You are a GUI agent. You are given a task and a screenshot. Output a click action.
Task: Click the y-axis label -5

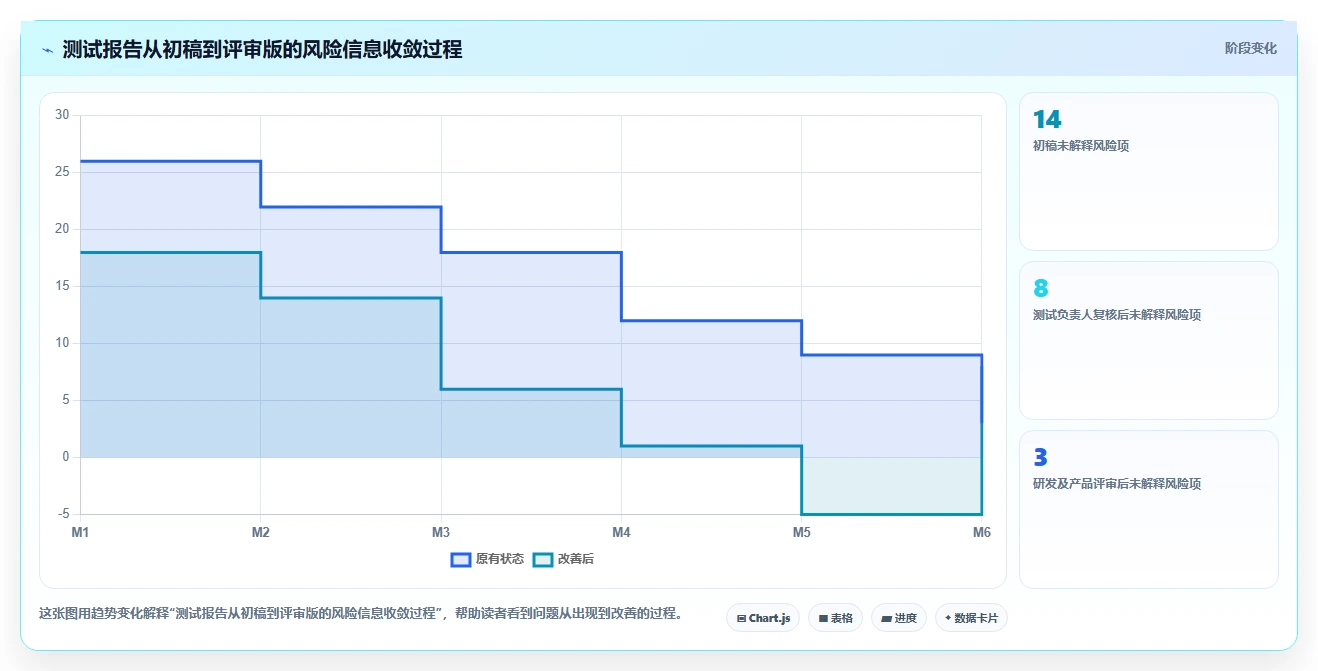click(x=62, y=514)
